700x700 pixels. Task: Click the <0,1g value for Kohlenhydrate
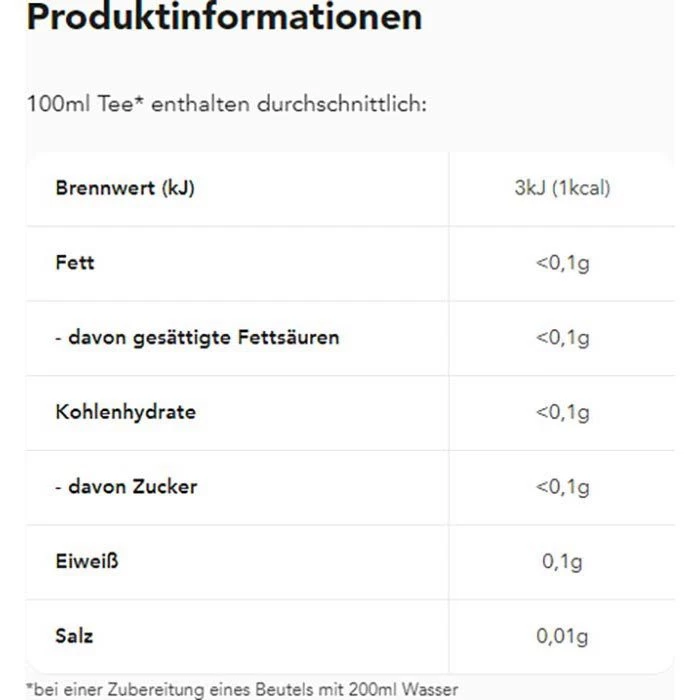562,412
